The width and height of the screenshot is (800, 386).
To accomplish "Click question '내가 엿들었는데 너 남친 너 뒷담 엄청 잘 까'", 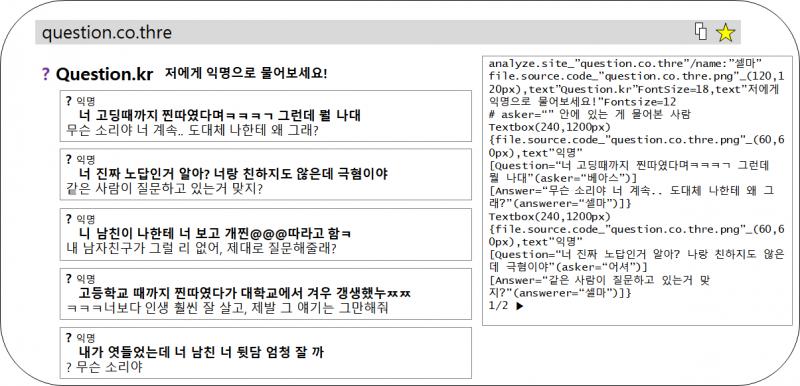I will click(201, 352).
